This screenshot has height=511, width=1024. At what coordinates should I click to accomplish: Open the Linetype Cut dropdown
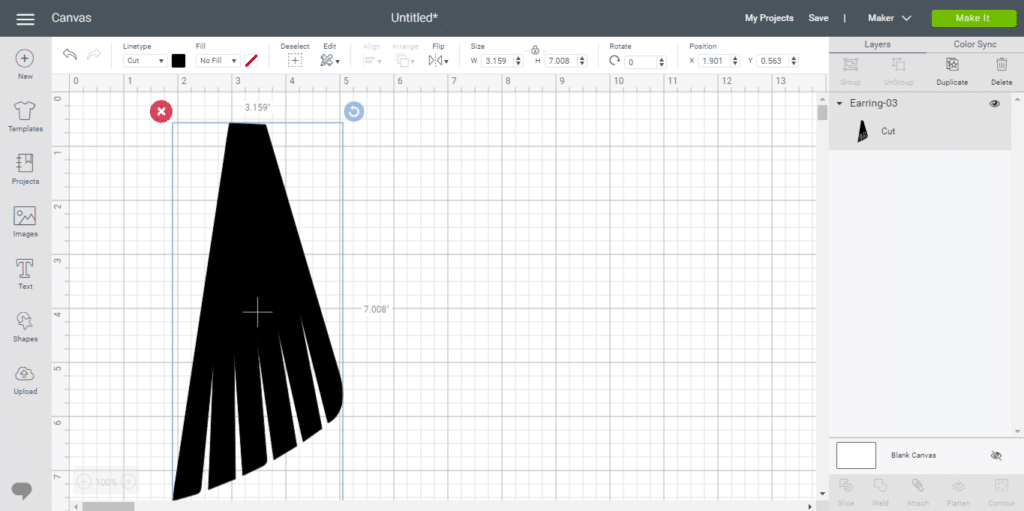pyautogui.click(x=145, y=61)
